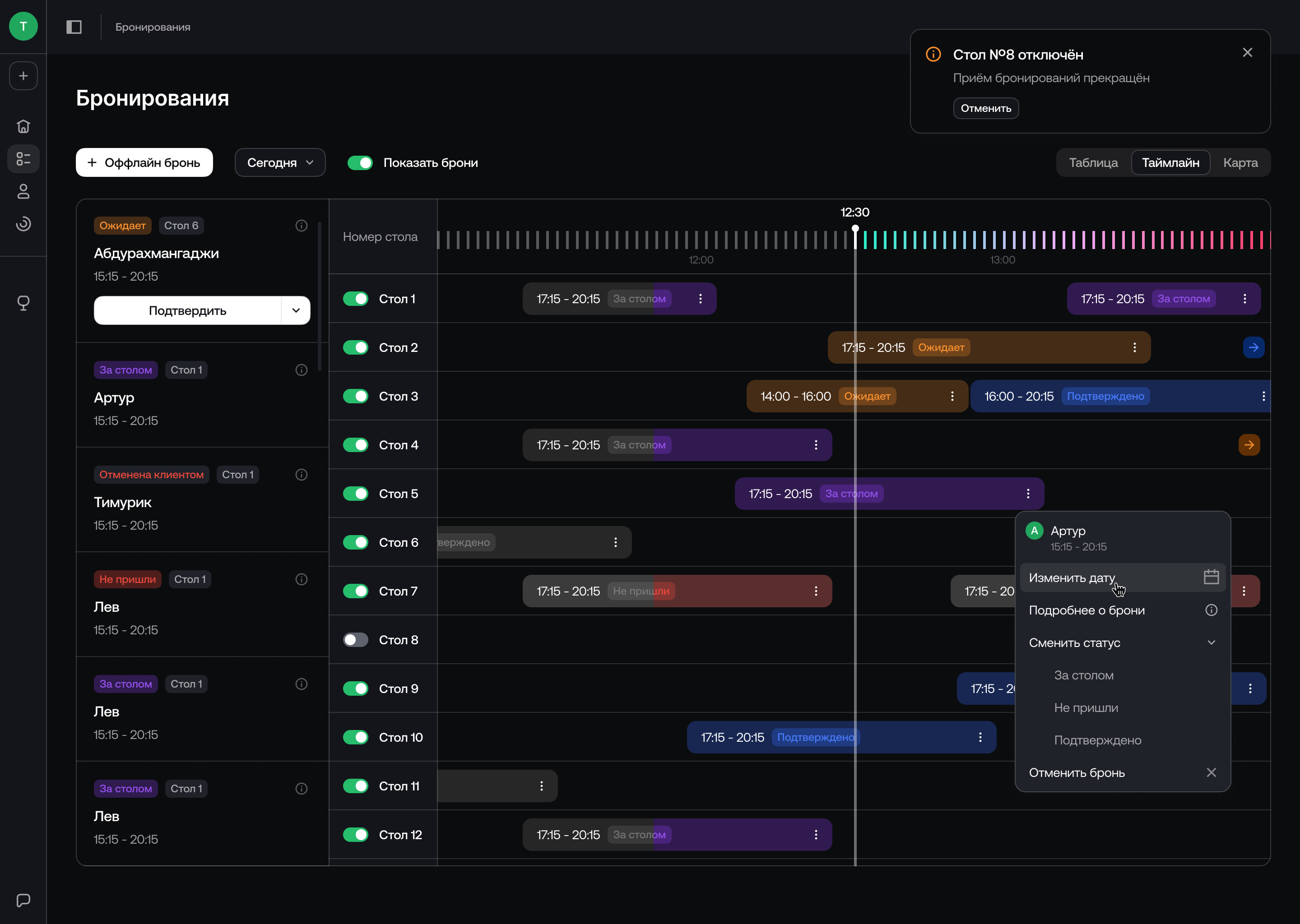Click the chat bubble icon at sidebar bottom
Image resolution: width=1300 pixels, height=924 pixels.
pyautogui.click(x=23, y=900)
